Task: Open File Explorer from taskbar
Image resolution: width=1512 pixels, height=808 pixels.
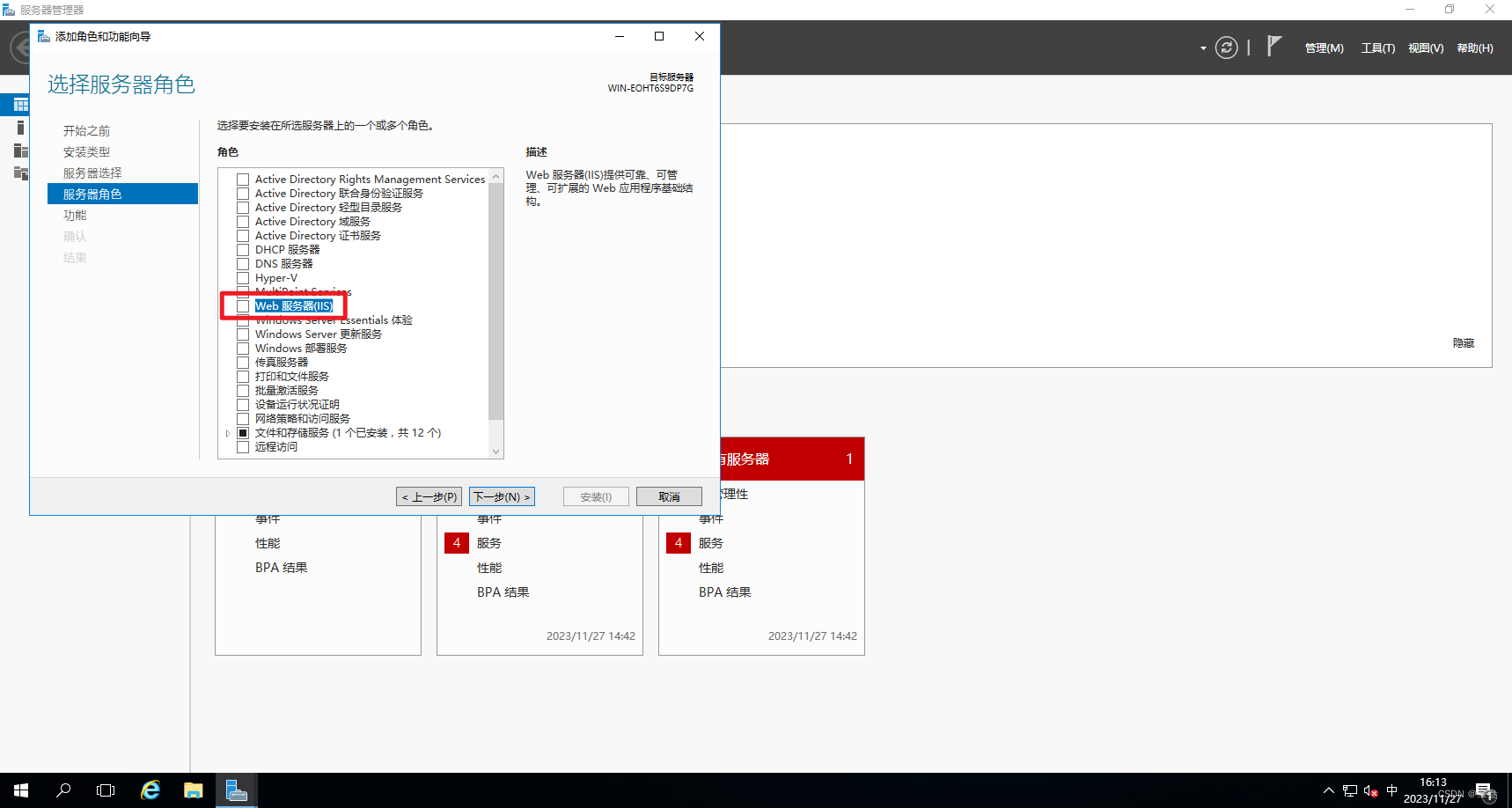Action: 193,790
